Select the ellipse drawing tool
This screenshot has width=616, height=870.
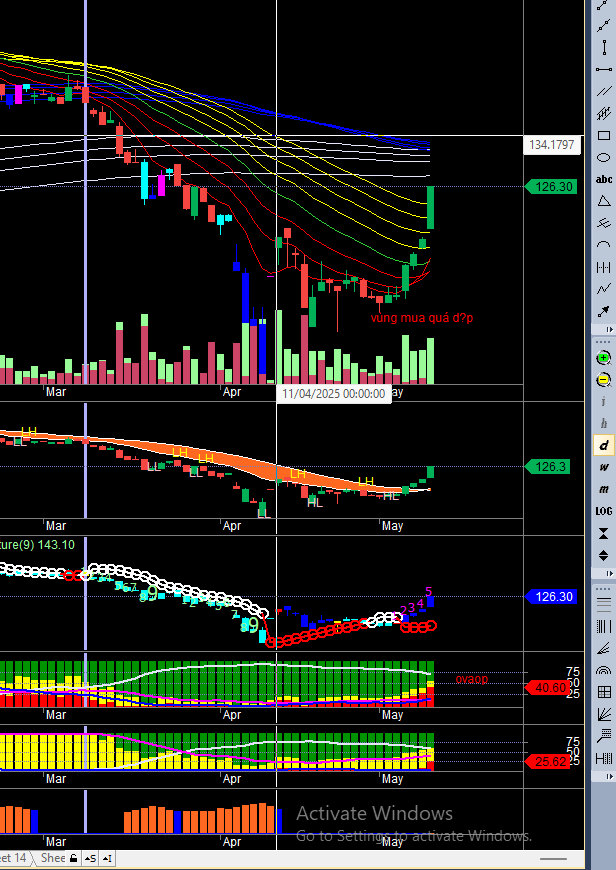click(604, 158)
